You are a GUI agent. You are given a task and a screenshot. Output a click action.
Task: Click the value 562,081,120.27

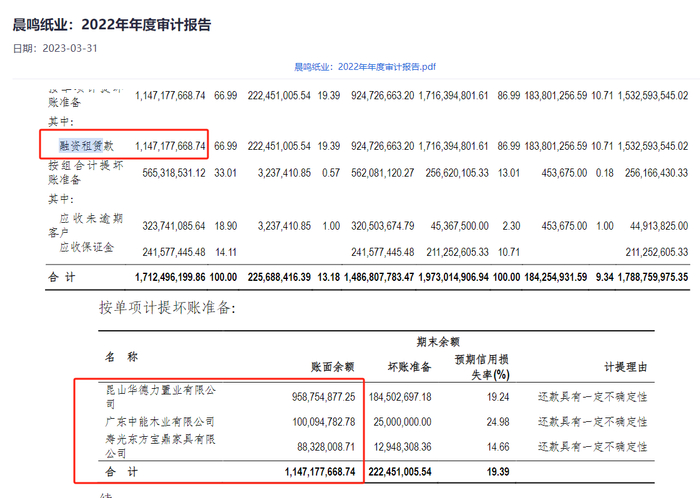383,173
